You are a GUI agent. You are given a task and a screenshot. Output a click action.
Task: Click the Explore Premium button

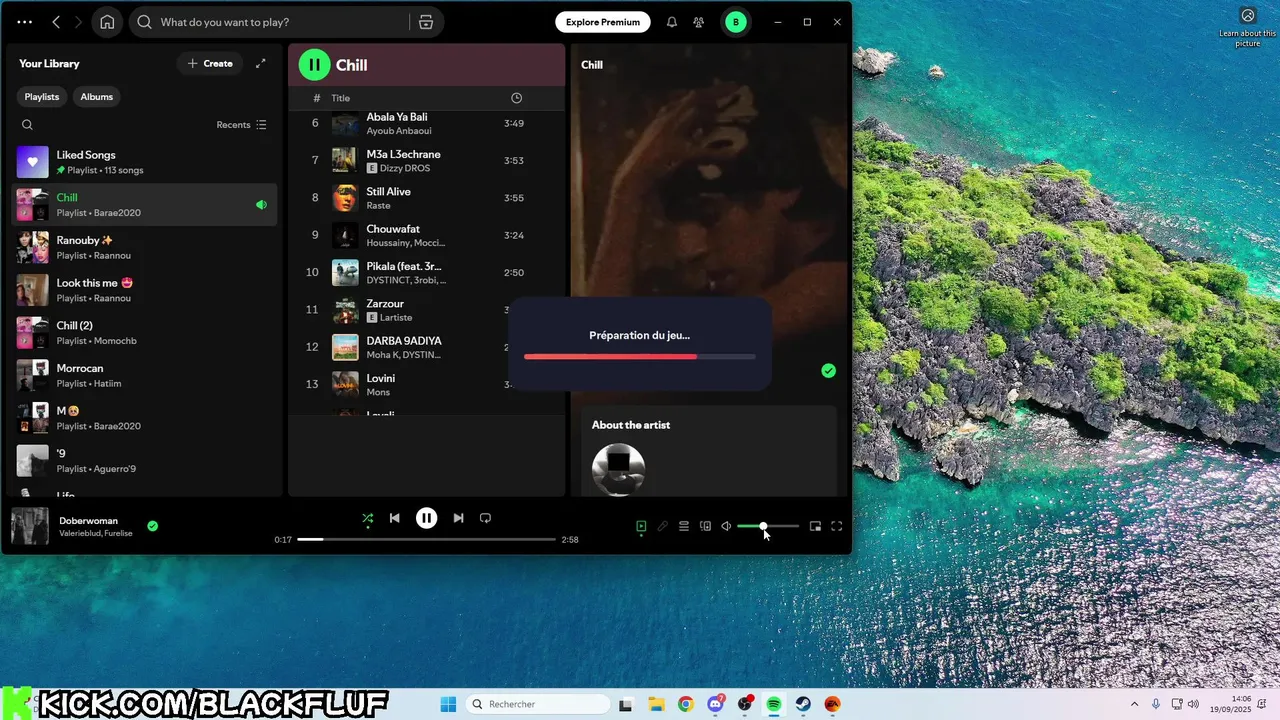603,22
